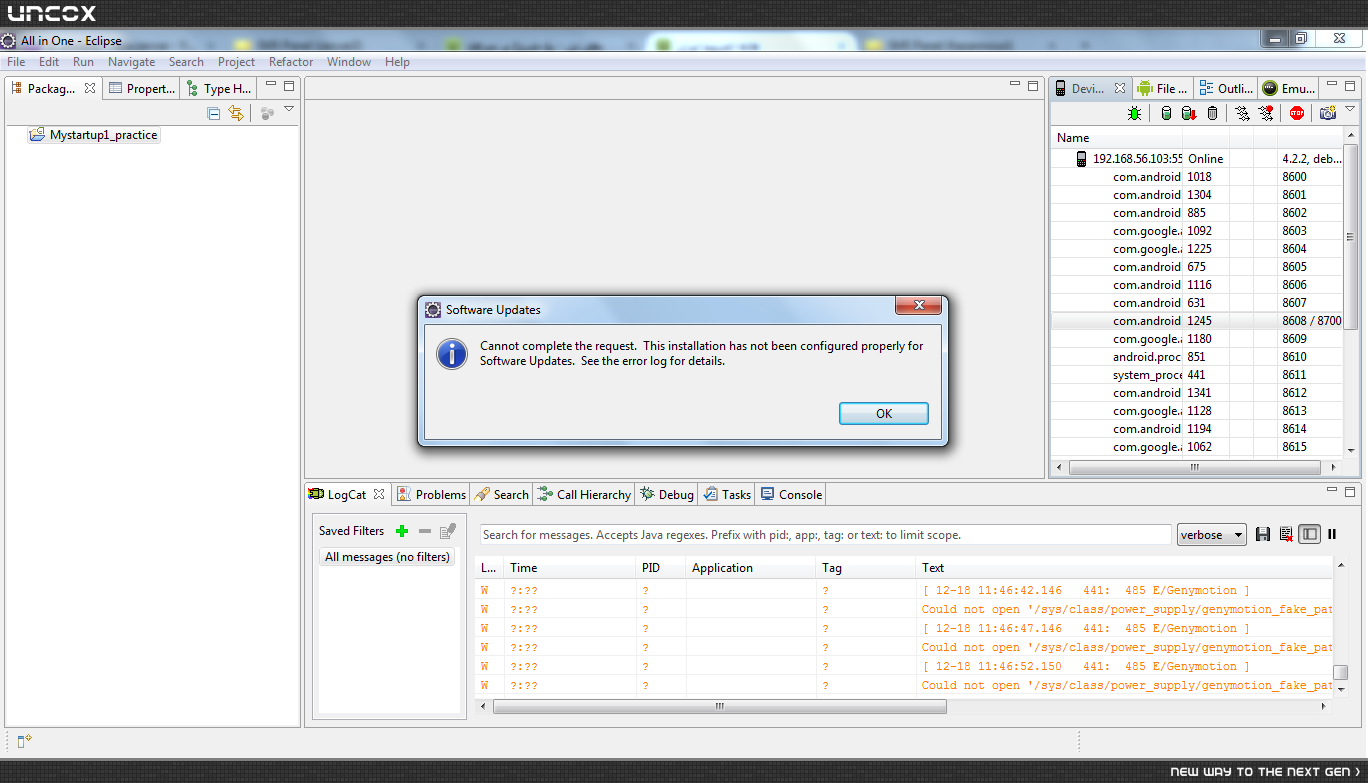Open the Run menu

coord(84,62)
